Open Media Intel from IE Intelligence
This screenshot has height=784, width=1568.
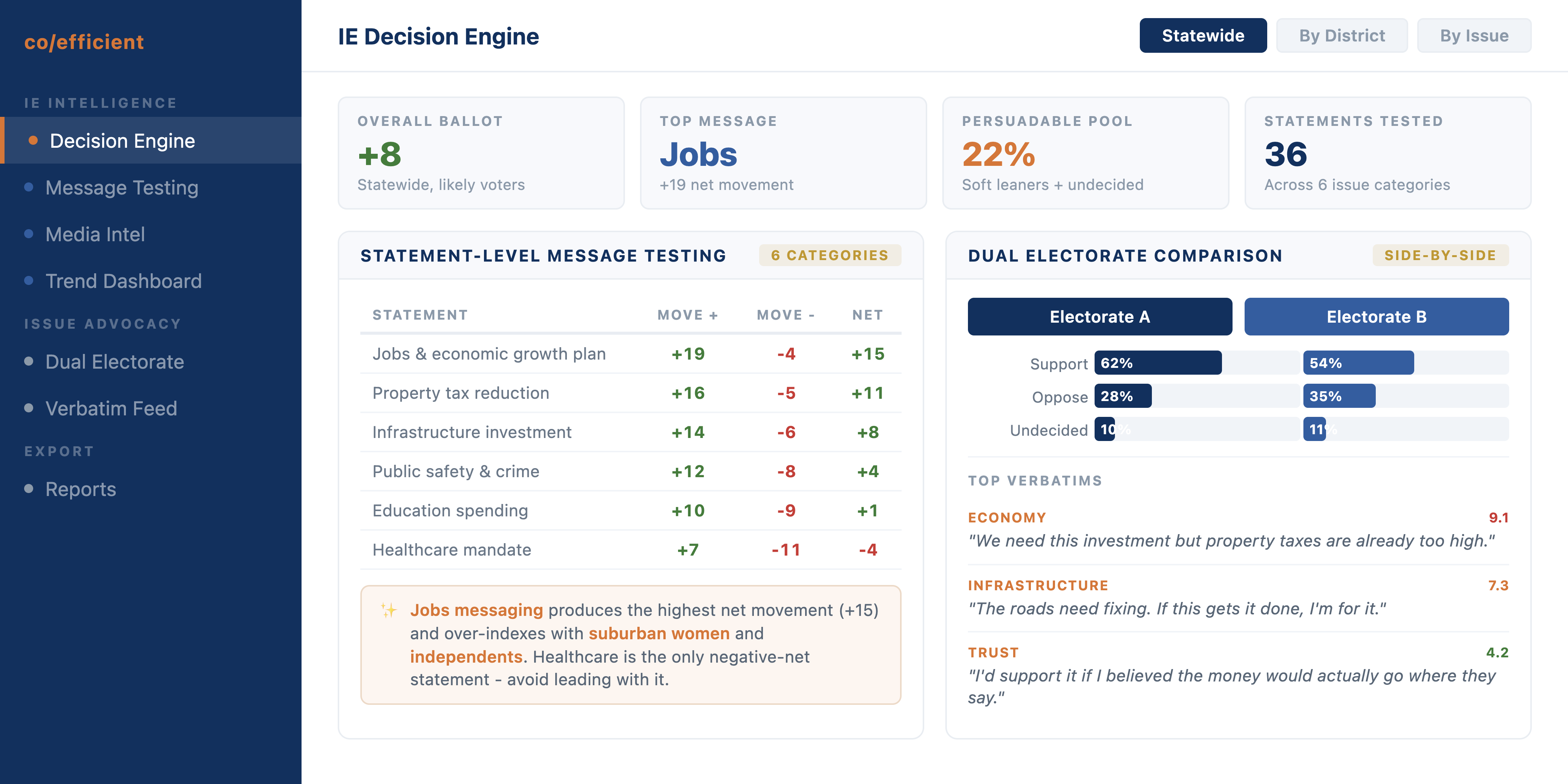[95, 234]
